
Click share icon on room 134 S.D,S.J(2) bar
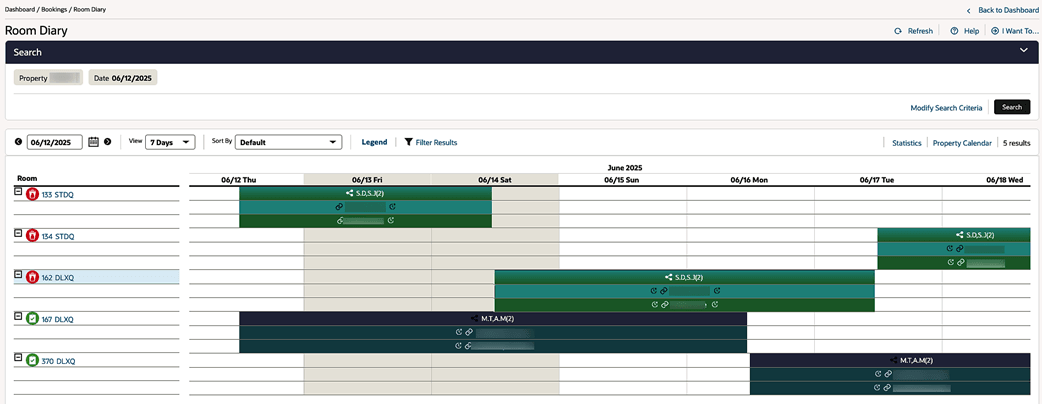coord(960,235)
